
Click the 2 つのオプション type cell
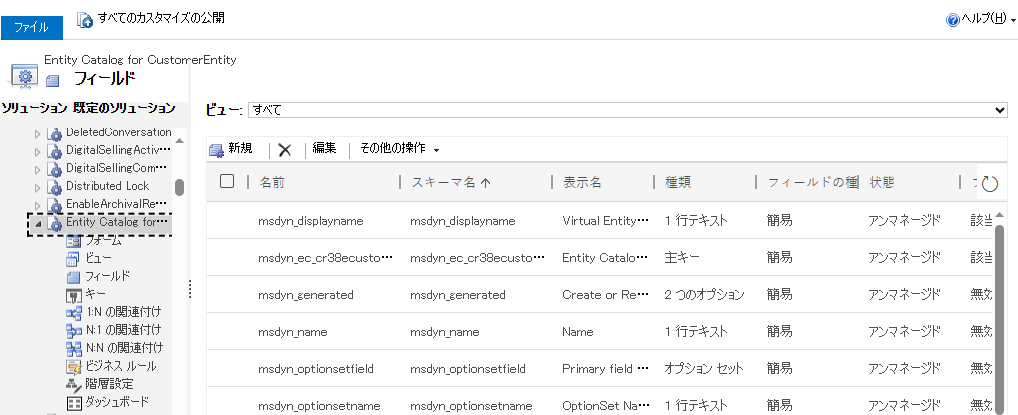tap(704, 294)
